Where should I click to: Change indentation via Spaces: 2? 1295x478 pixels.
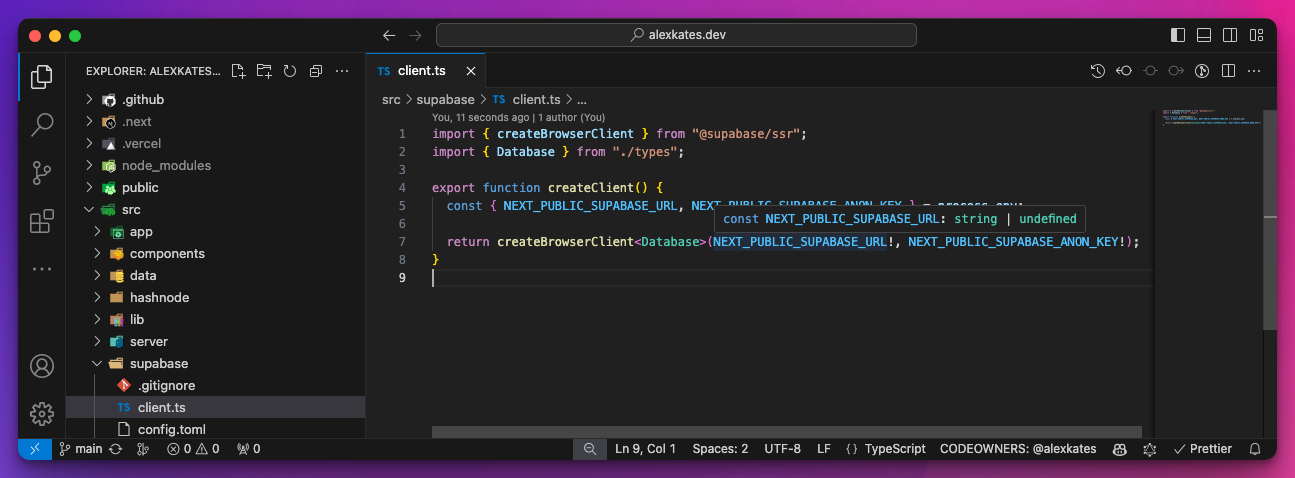point(720,449)
